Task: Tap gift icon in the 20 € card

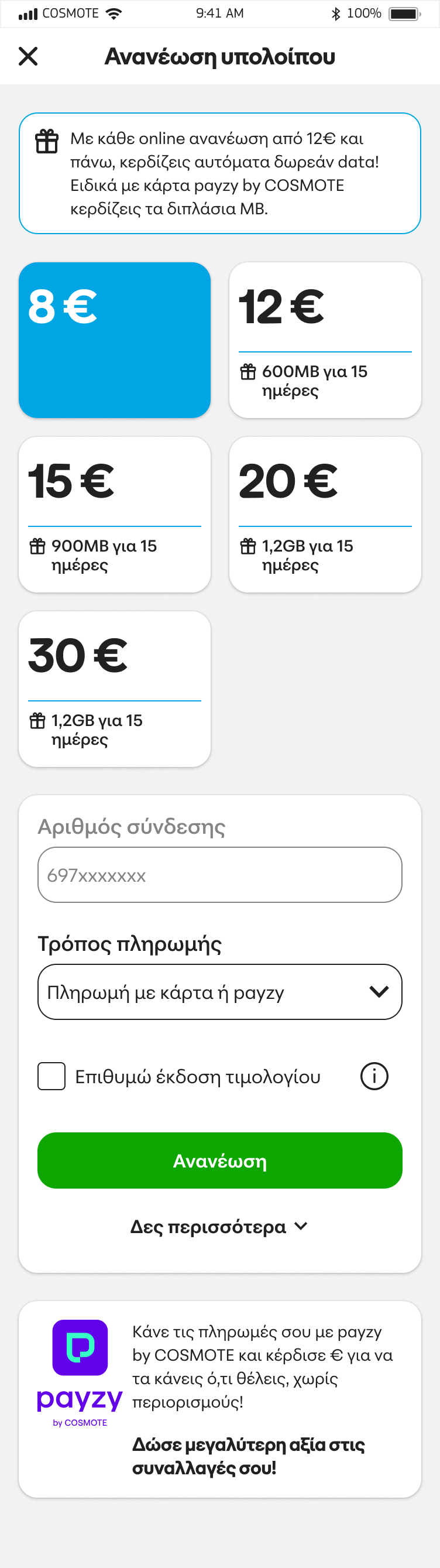Action: 248,546
